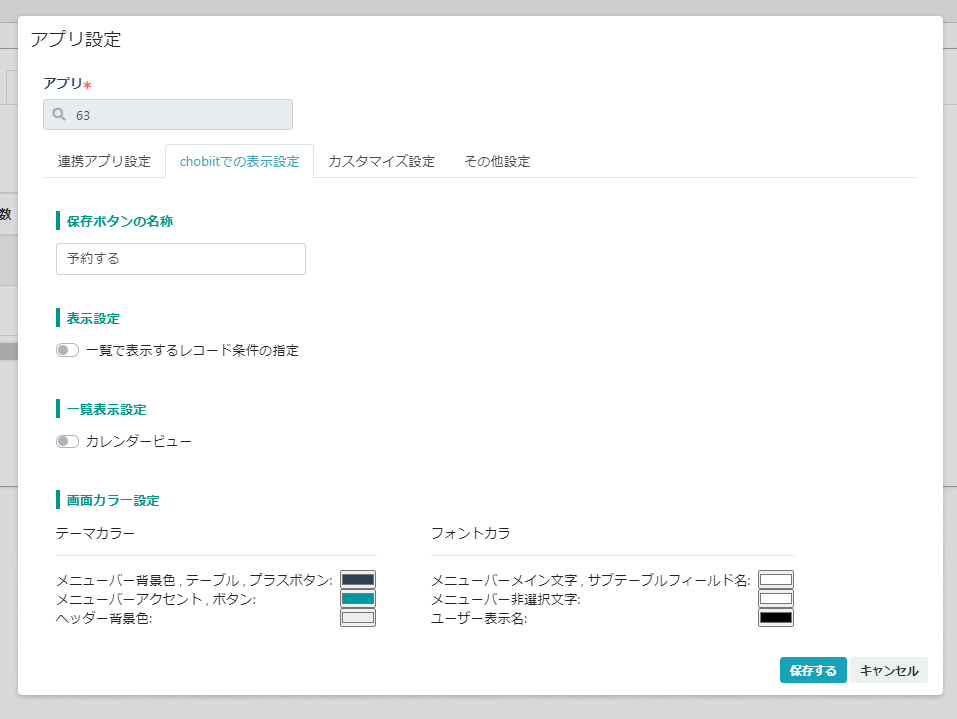Viewport: 957px width, 719px height.
Task: Open the ヘッダー背景色 color swatch
Action: click(x=358, y=618)
